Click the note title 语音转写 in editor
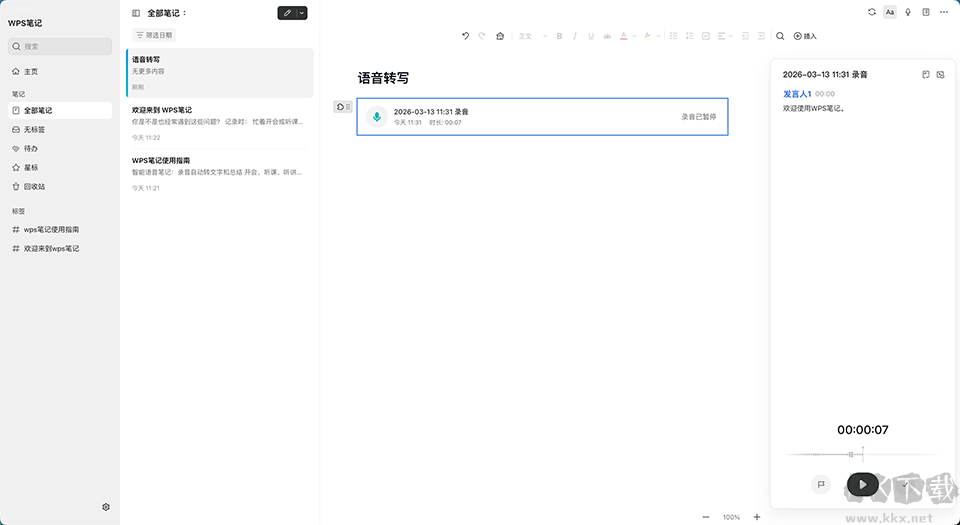The height and width of the screenshot is (525, 960). click(x=383, y=78)
